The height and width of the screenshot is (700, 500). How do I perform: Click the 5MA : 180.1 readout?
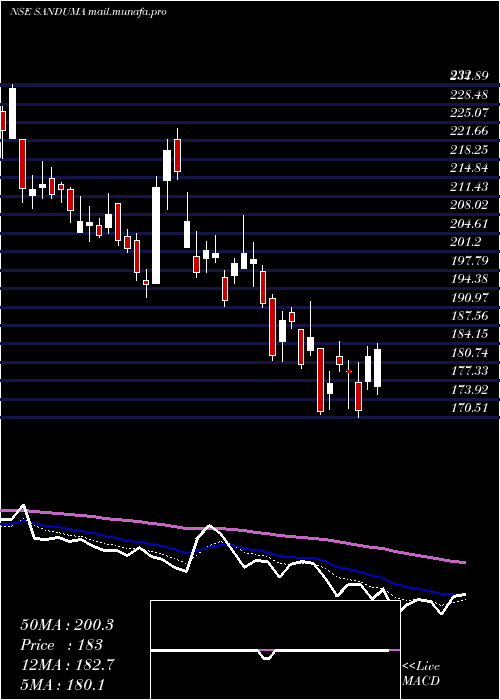click(x=62, y=684)
